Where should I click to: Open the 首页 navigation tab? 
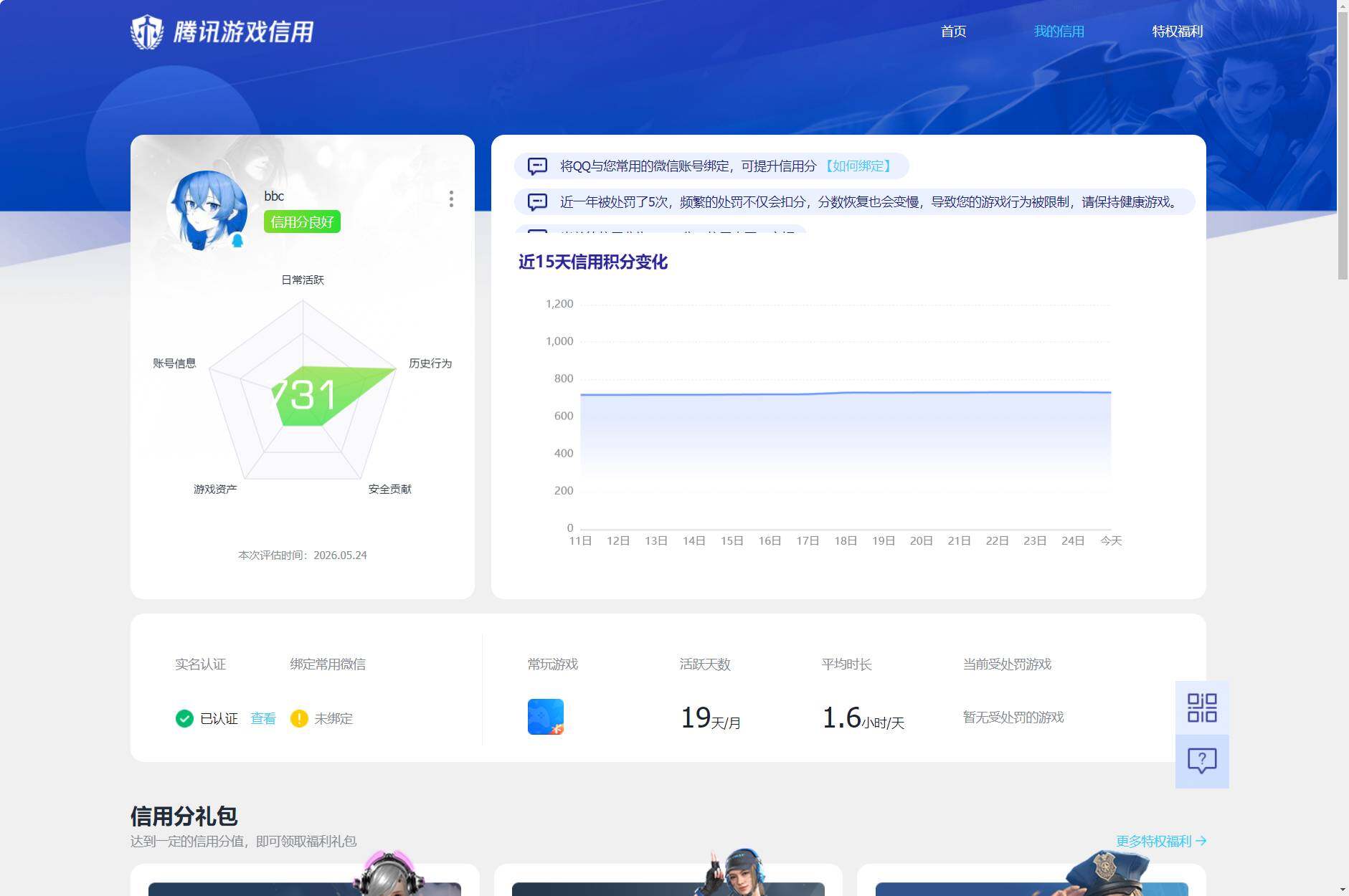click(953, 32)
